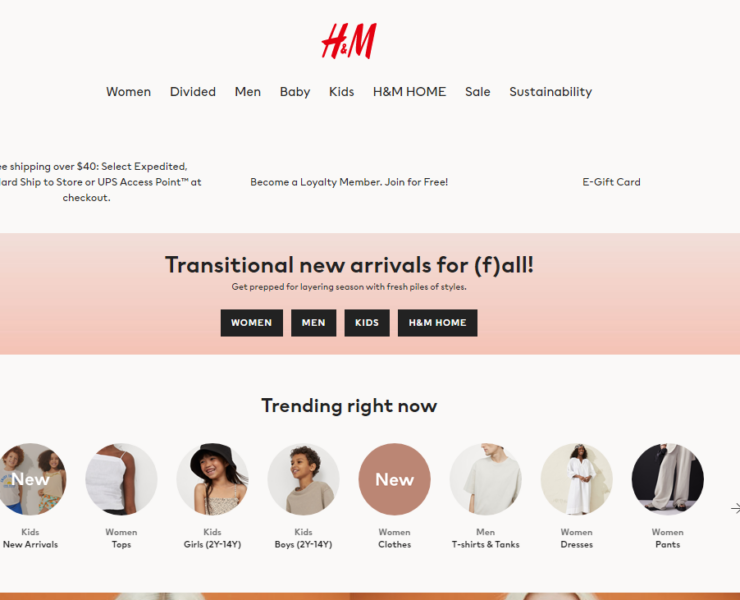Click the New Women Clothes circle
740x600 pixels.
[x=395, y=479]
